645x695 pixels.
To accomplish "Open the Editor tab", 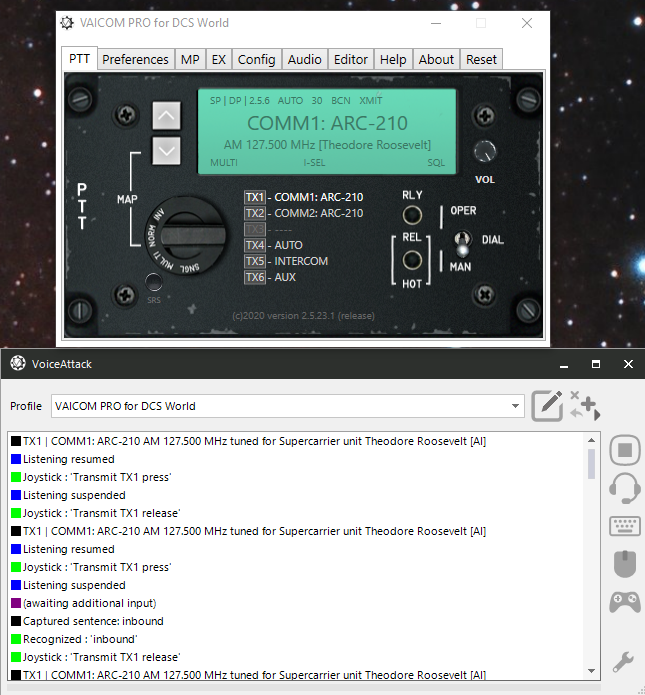I will coord(351,59).
